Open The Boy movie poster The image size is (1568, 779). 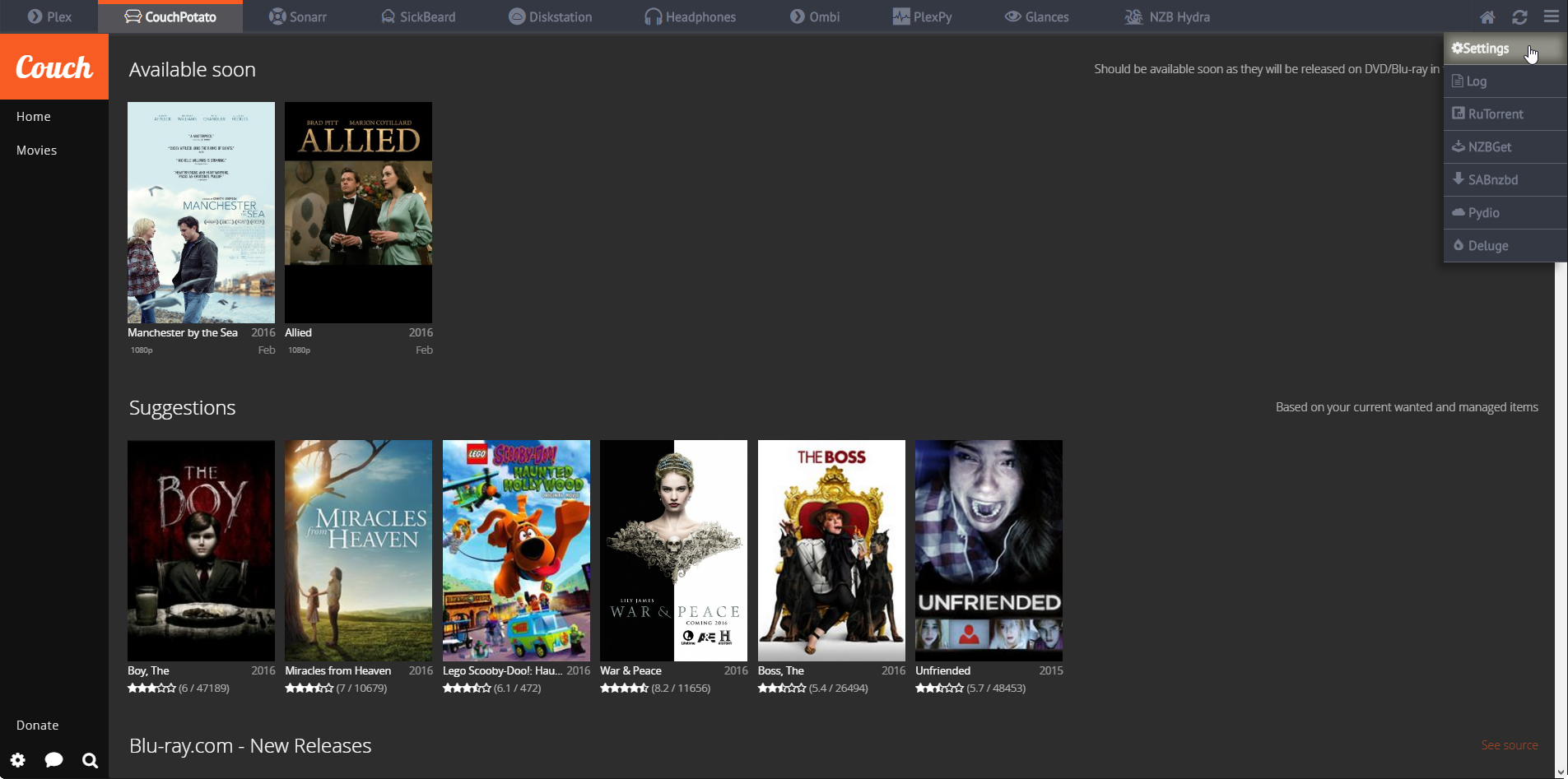(201, 550)
